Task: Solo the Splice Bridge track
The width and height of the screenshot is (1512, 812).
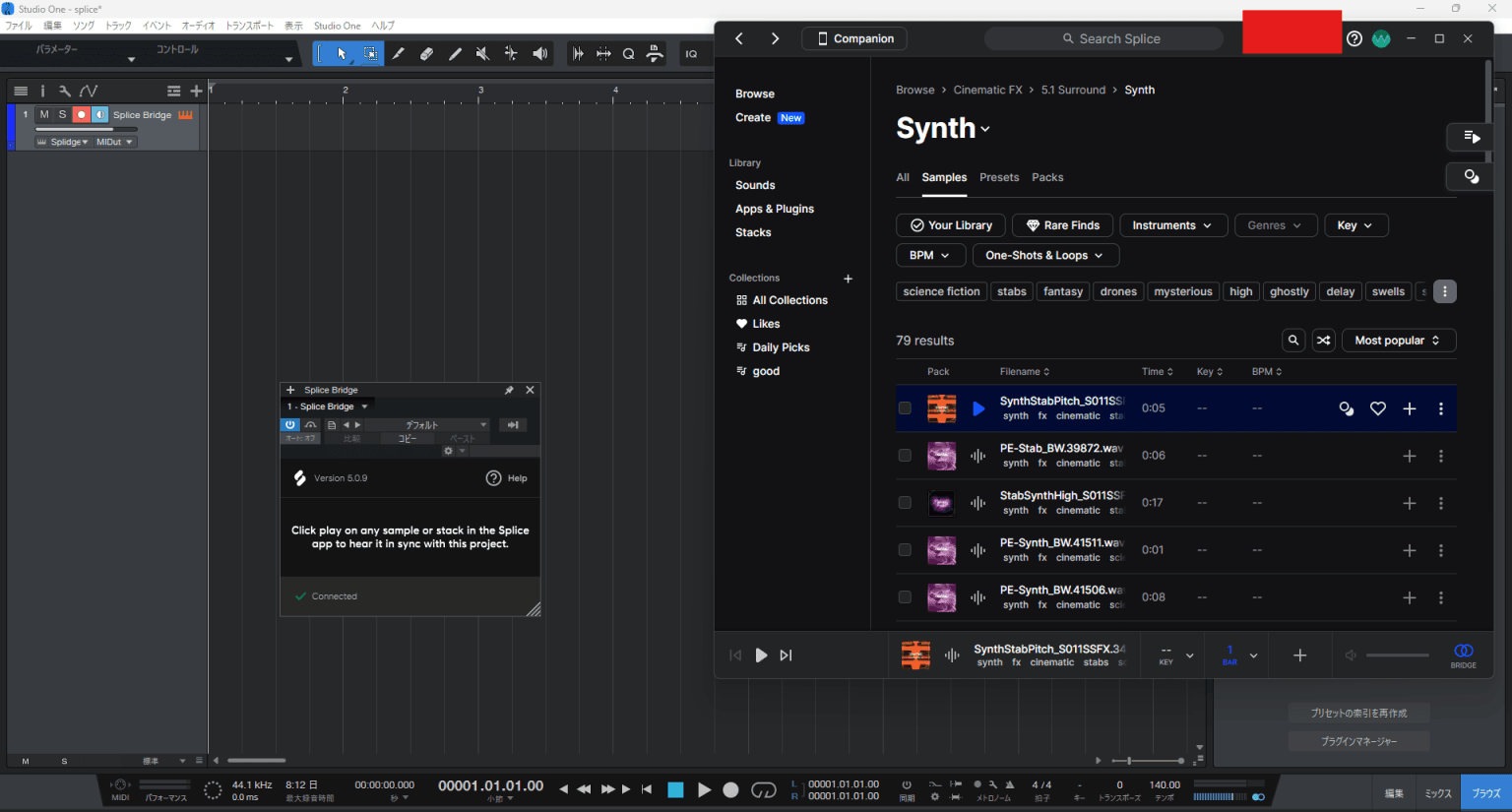Action: point(61,114)
